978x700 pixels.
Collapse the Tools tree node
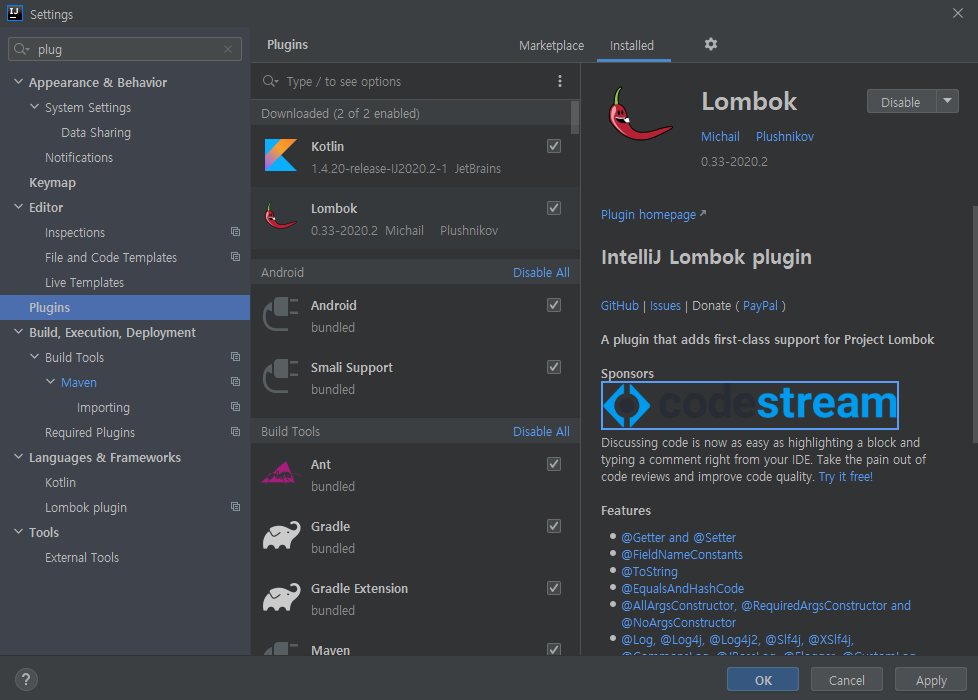19,532
